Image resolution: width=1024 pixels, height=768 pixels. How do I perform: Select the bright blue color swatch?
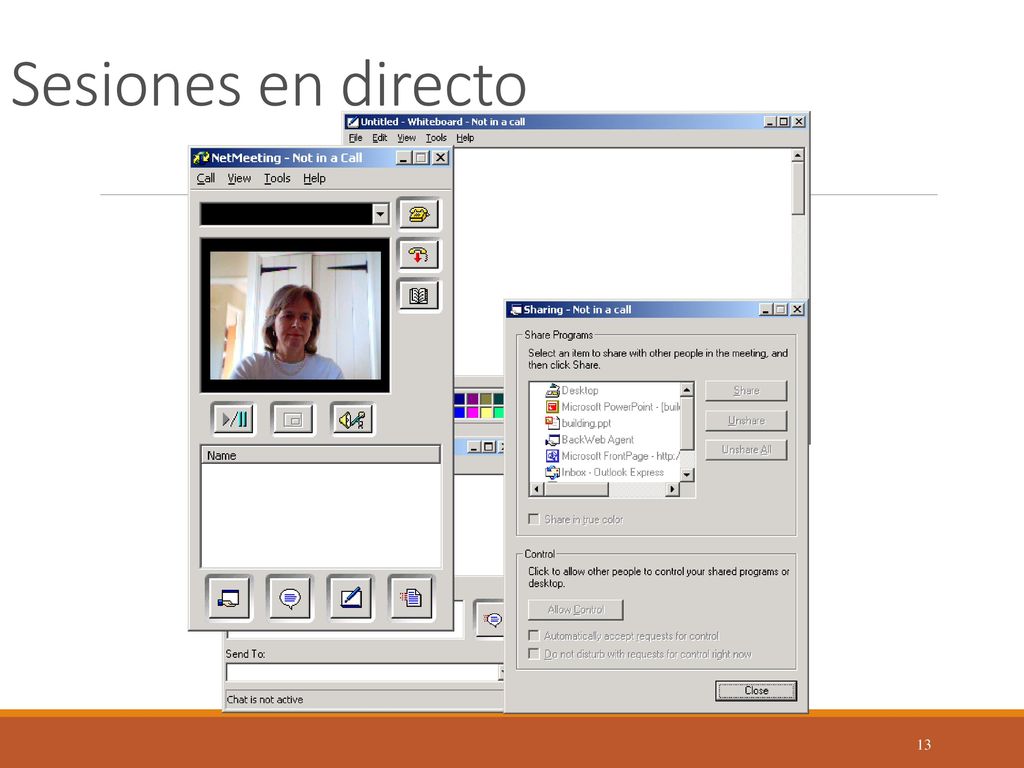(459, 412)
